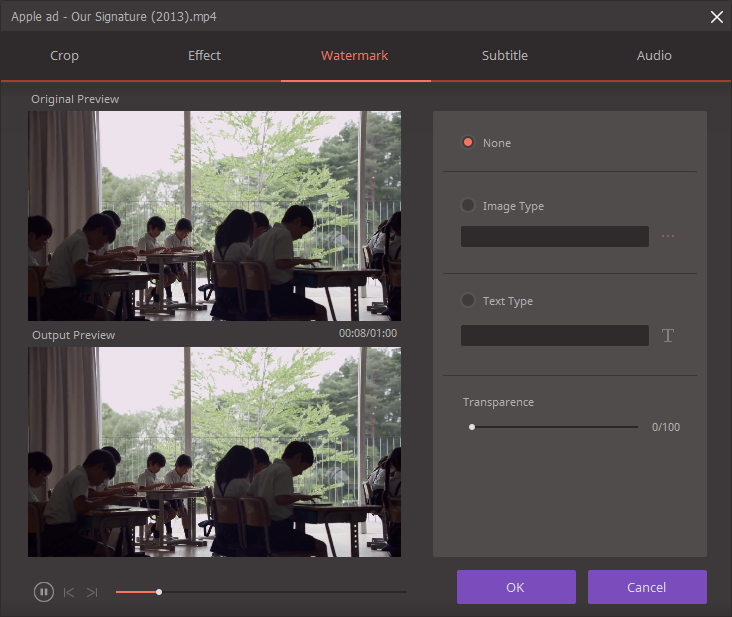Select the Image Type watermark option
The height and width of the screenshot is (617, 732).
pos(467,205)
